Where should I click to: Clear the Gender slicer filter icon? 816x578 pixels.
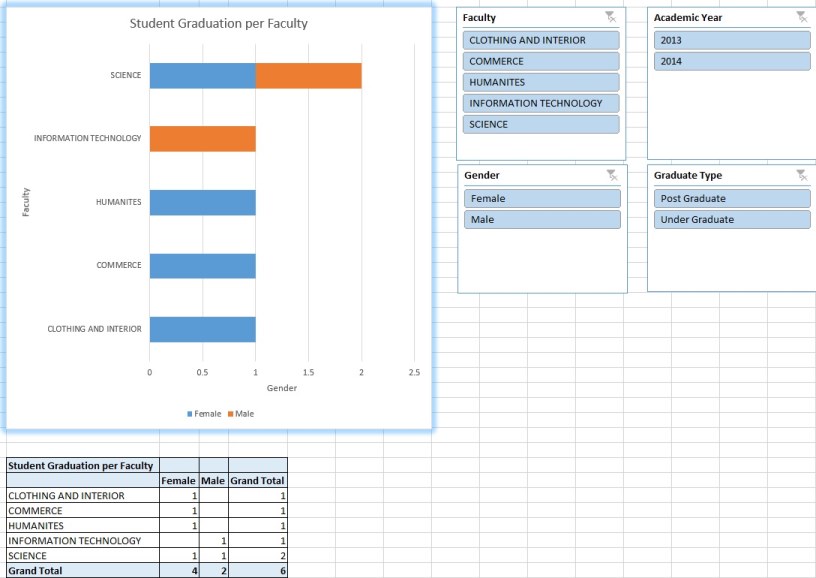[610, 174]
